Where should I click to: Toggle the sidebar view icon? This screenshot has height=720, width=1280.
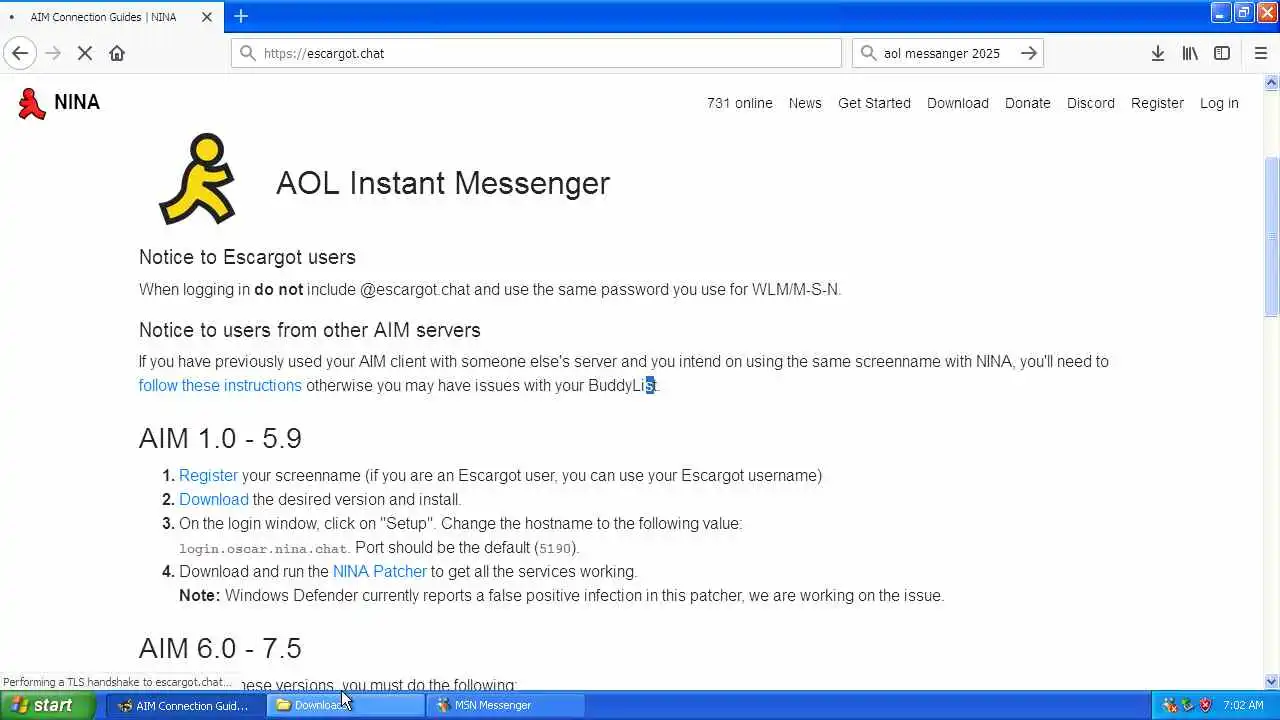[1222, 53]
